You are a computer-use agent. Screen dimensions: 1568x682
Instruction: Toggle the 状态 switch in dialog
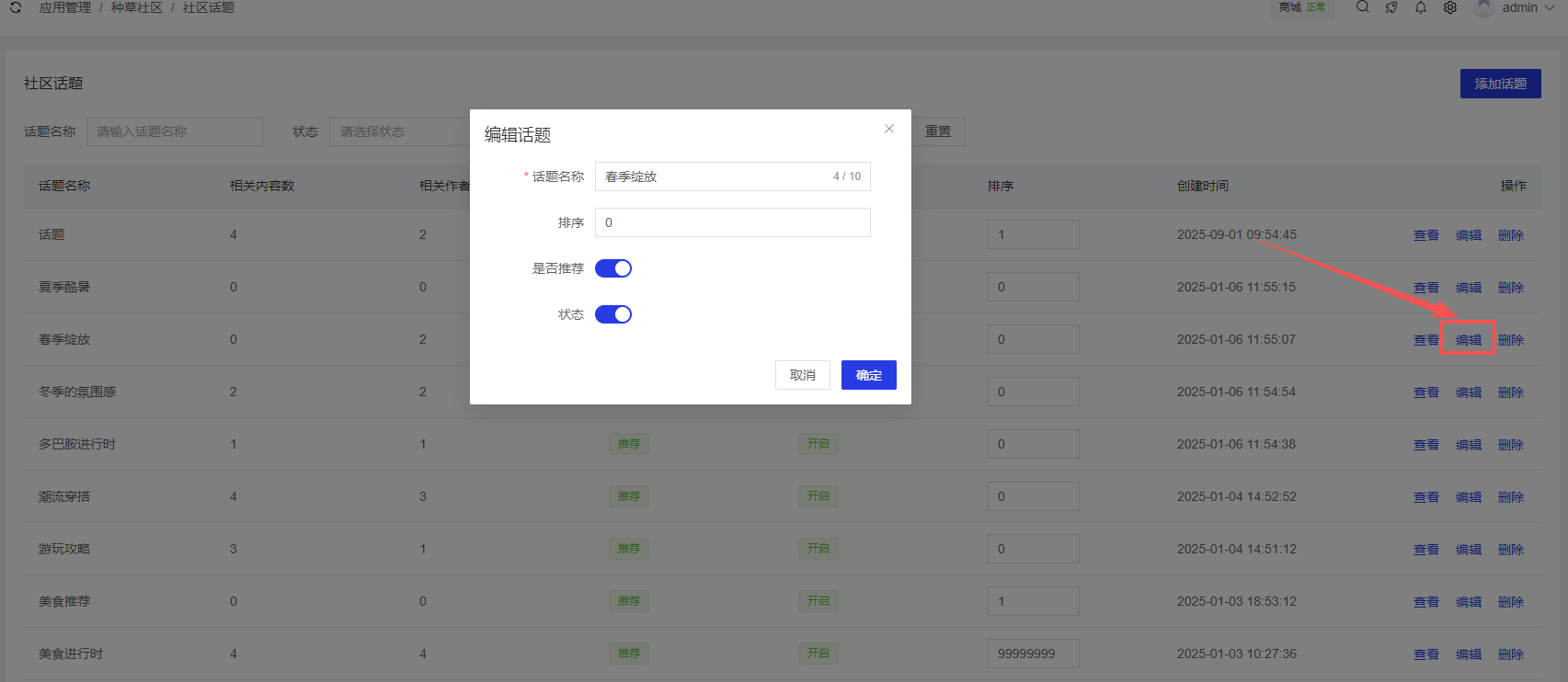click(x=613, y=314)
